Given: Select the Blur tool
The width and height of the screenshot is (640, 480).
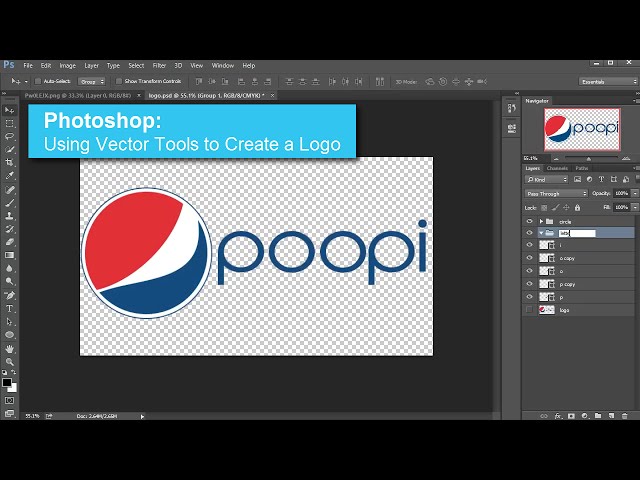Looking at the screenshot, I should (9, 268).
